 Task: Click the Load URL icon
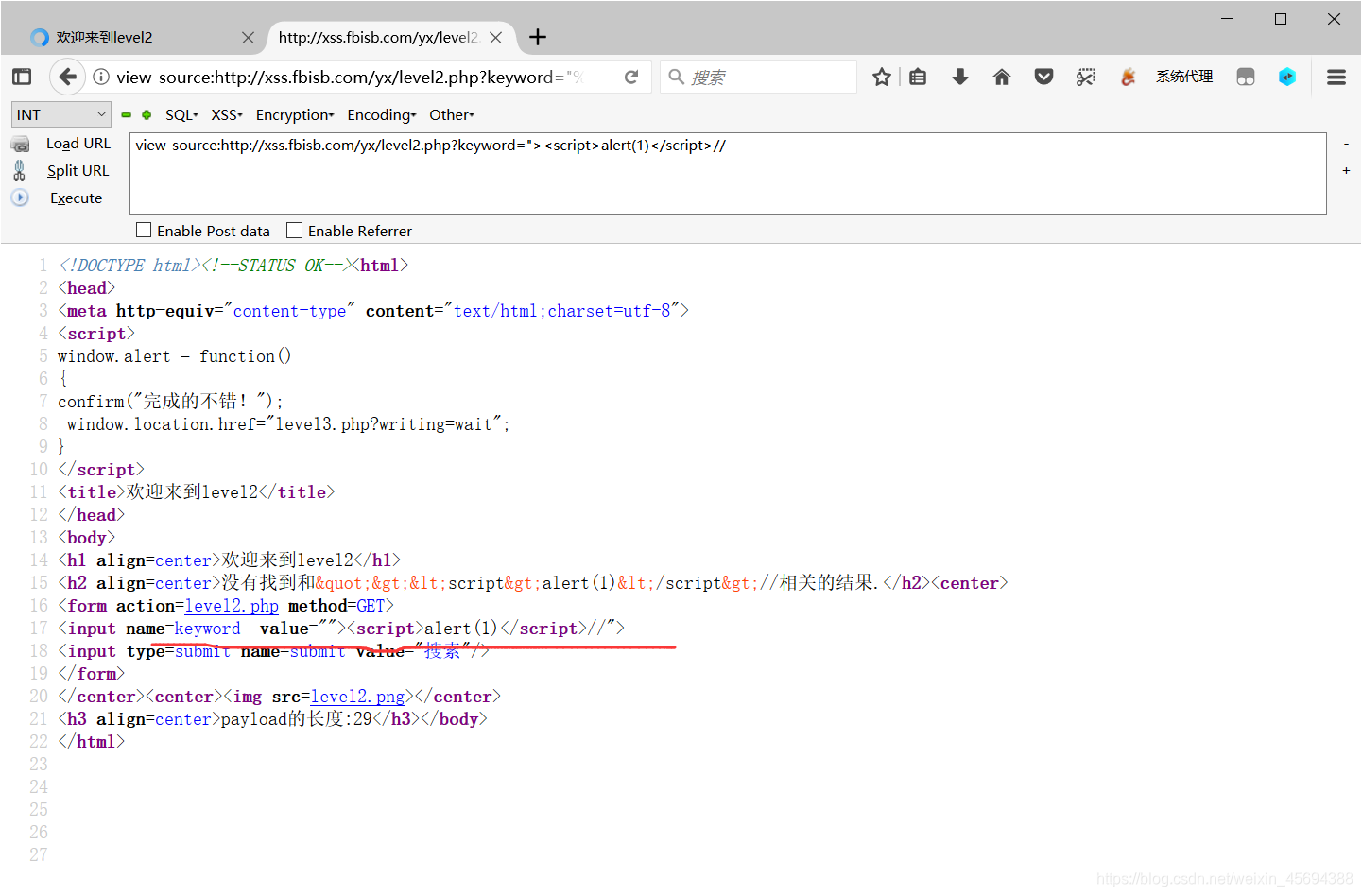(20, 144)
